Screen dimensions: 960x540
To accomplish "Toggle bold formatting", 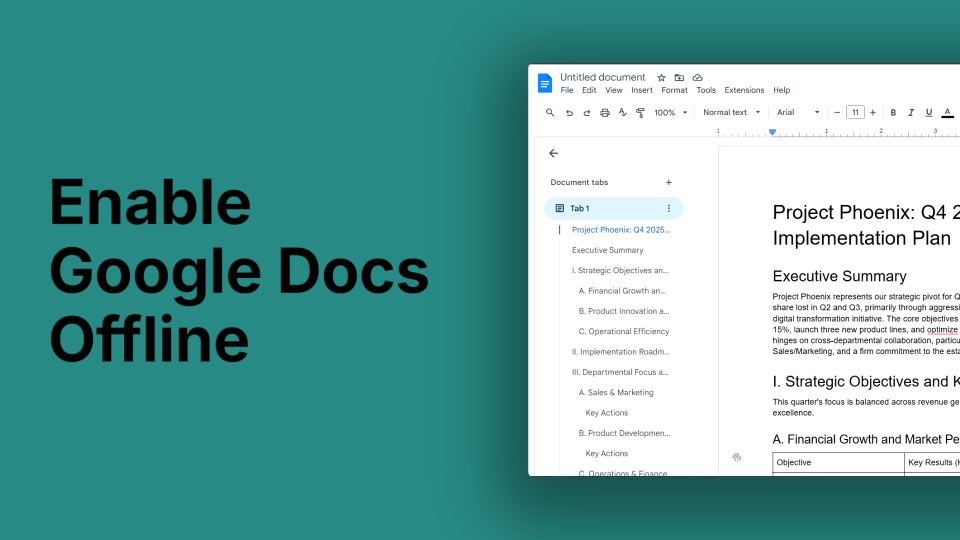I will 893,113.
